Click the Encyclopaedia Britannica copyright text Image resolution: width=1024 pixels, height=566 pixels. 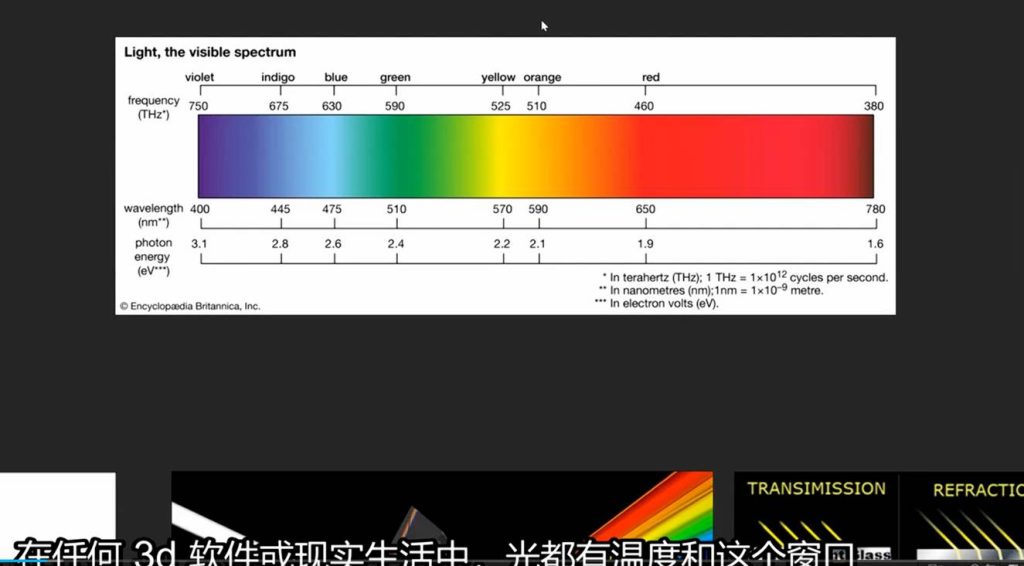pyautogui.click(x=190, y=306)
